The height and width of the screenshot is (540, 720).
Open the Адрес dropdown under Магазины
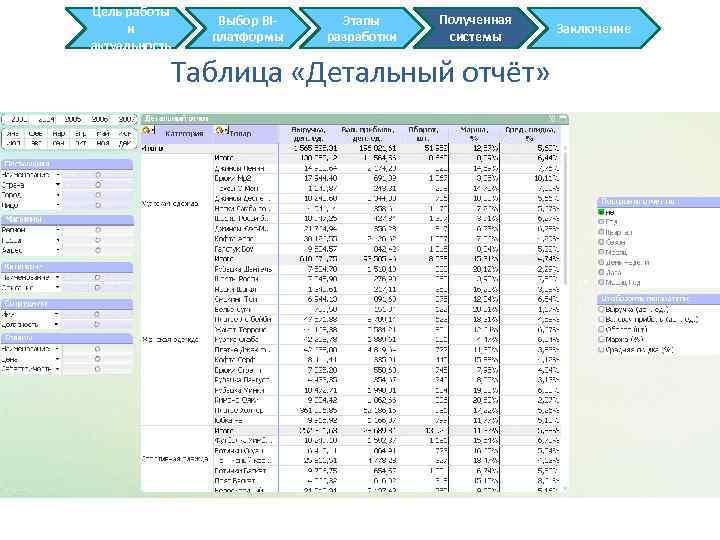click(58, 250)
